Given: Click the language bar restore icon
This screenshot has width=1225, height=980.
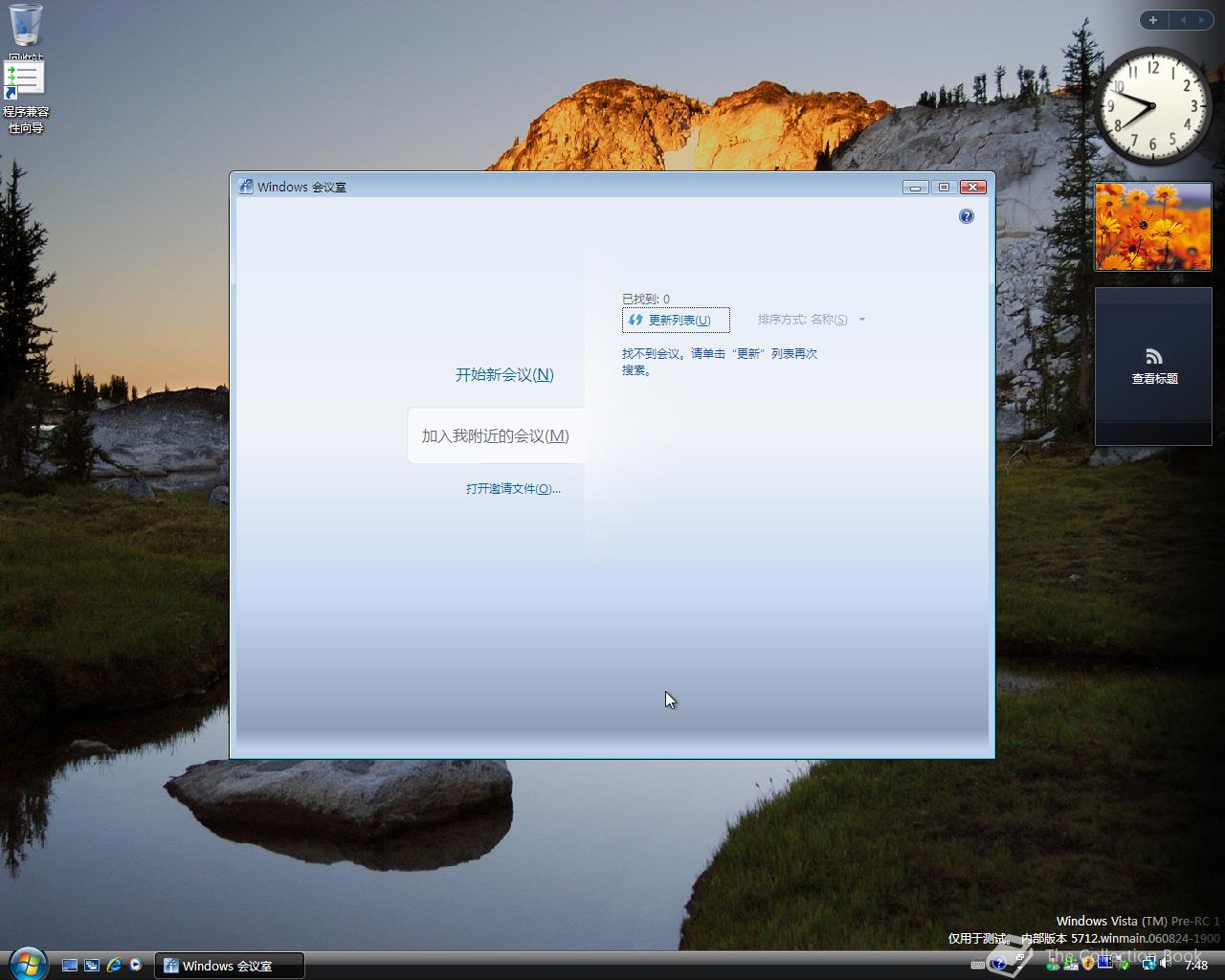Looking at the screenshot, I should tap(1020, 957).
